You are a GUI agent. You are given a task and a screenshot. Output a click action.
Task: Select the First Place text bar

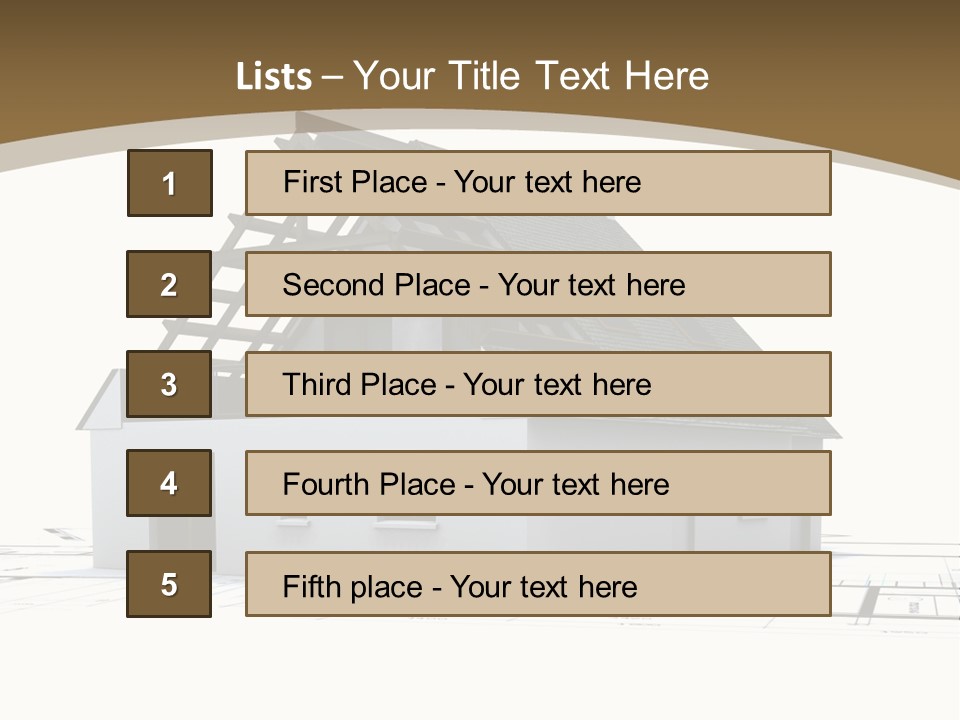point(538,183)
